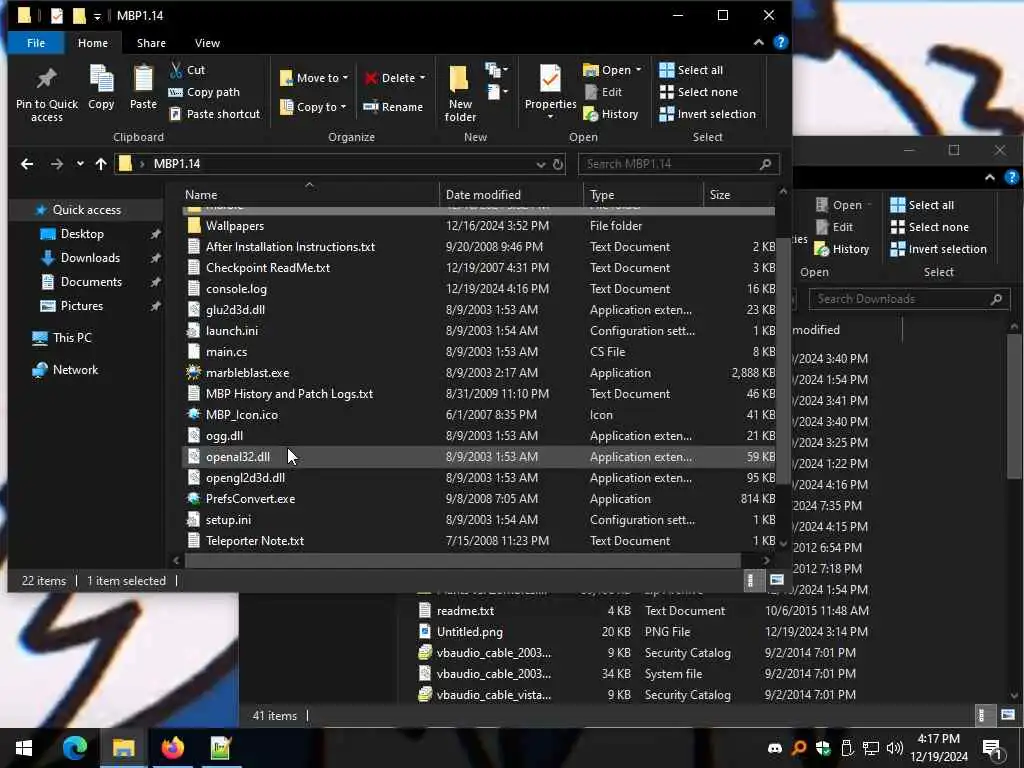Refresh the MBP1.14 folder view
1024x768 pixels.
[x=558, y=164]
